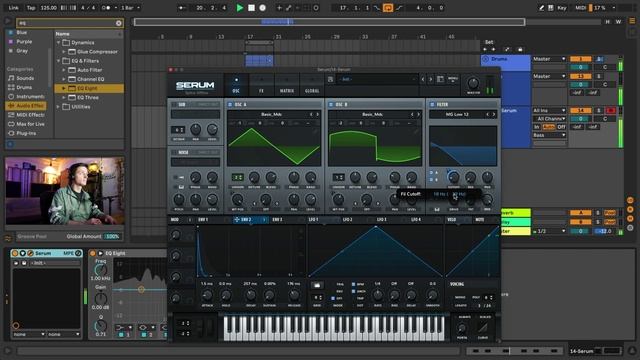Viewport: 640px width, 360px height.
Task: Open All Channels dropdown on Serum track
Action: click(549, 119)
